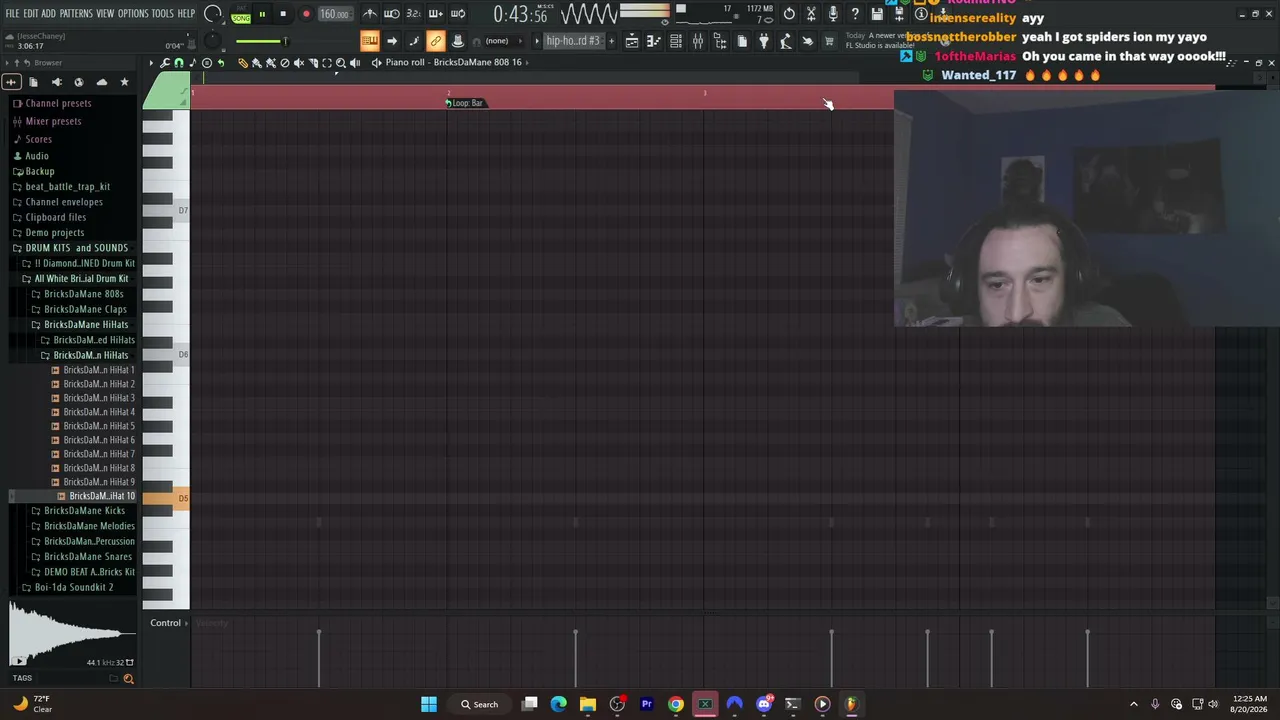The image size is (1280, 720).
Task: Select the delete tool
Action: pyautogui.click(x=285, y=63)
